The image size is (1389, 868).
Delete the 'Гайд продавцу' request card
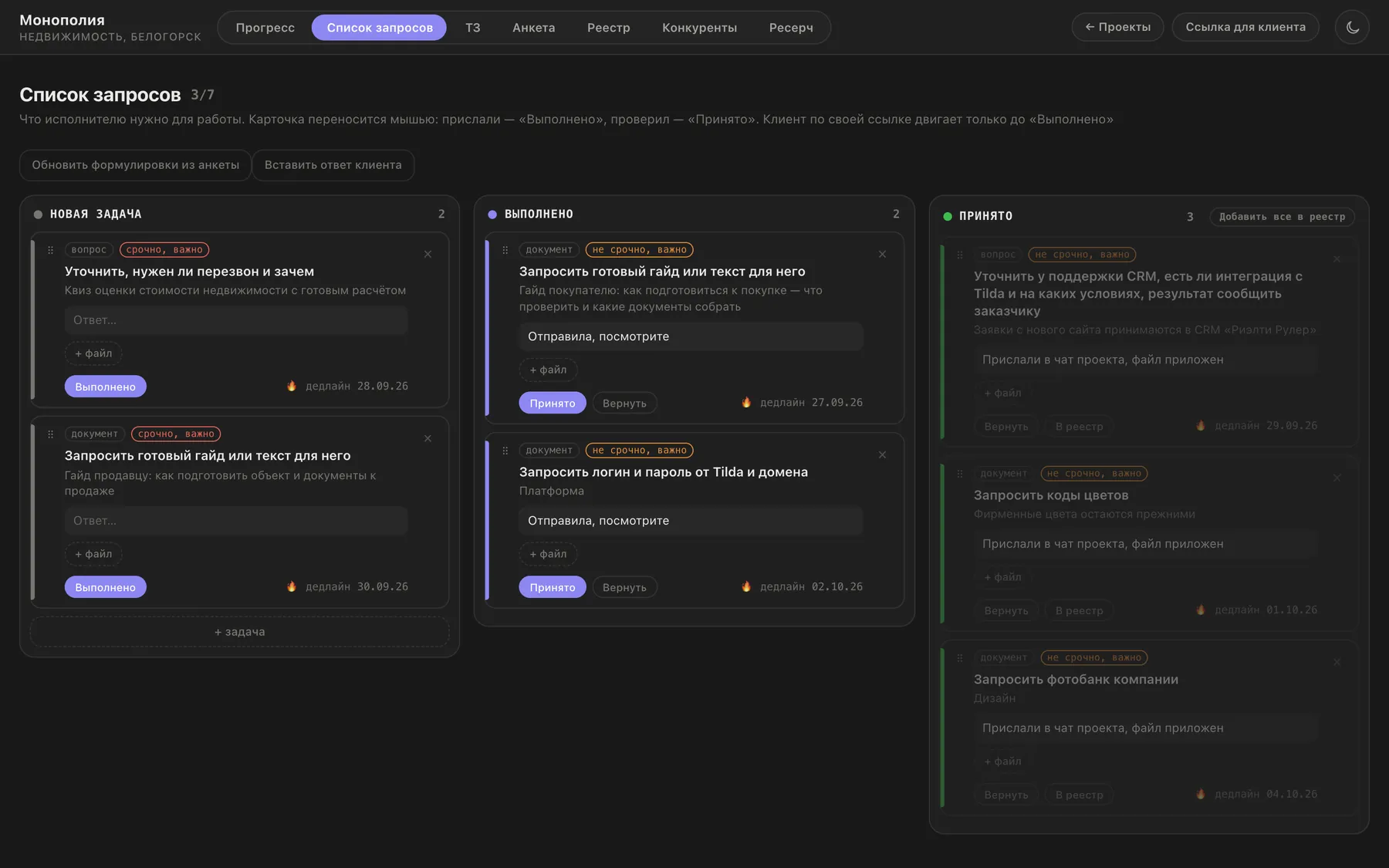(428, 439)
